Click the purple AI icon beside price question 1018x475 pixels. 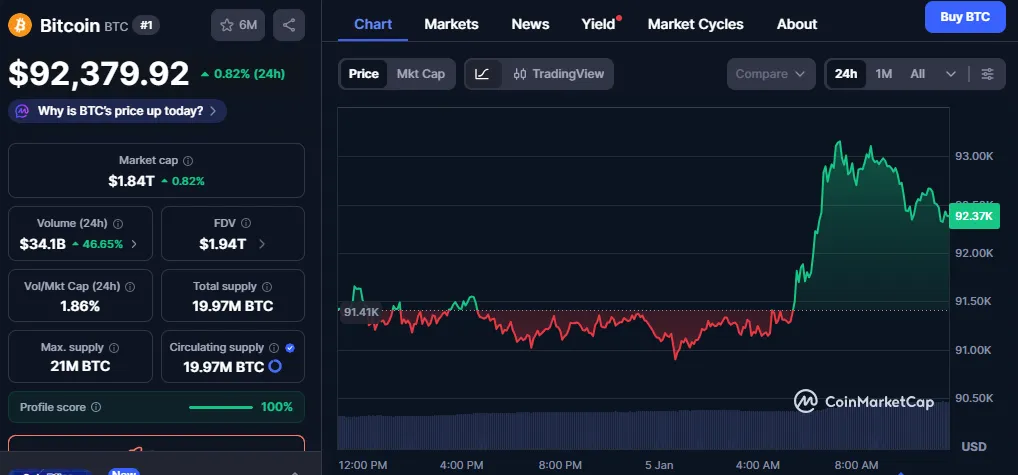pyautogui.click(x=23, y=111)
